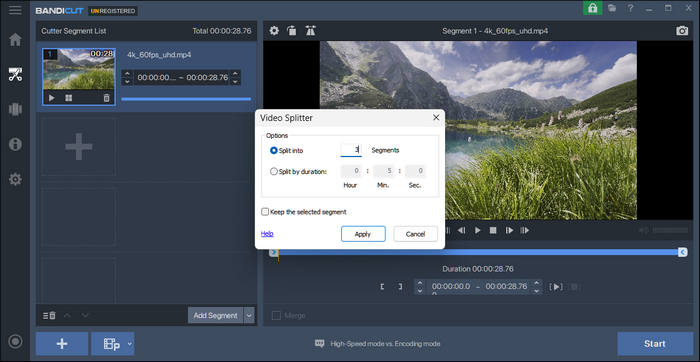Open preview settings gear icon
700x362 pixels.
274,31
